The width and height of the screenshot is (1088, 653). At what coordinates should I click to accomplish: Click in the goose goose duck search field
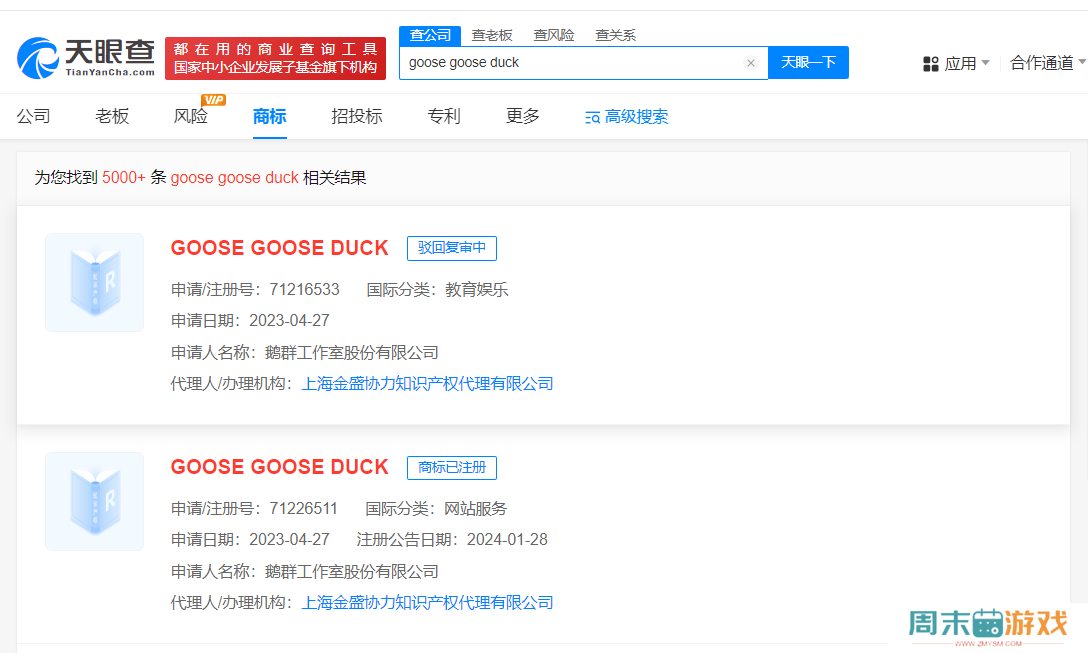pos(570,63)
